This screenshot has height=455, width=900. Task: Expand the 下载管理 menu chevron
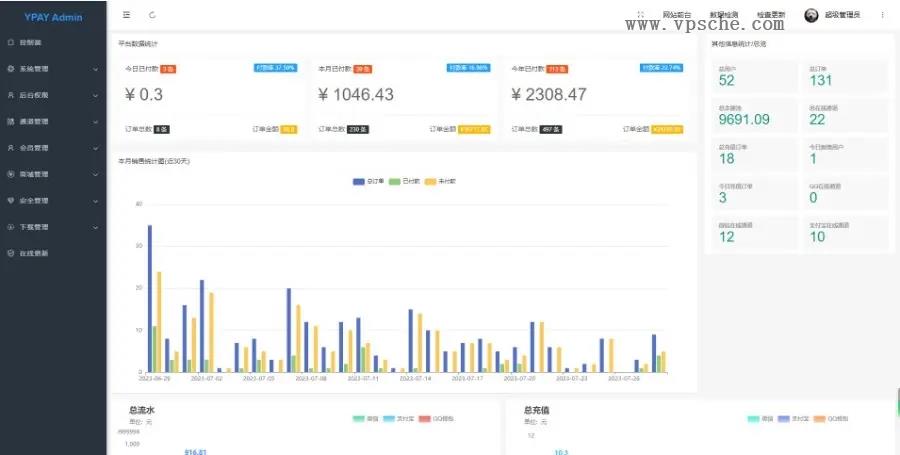95,227
